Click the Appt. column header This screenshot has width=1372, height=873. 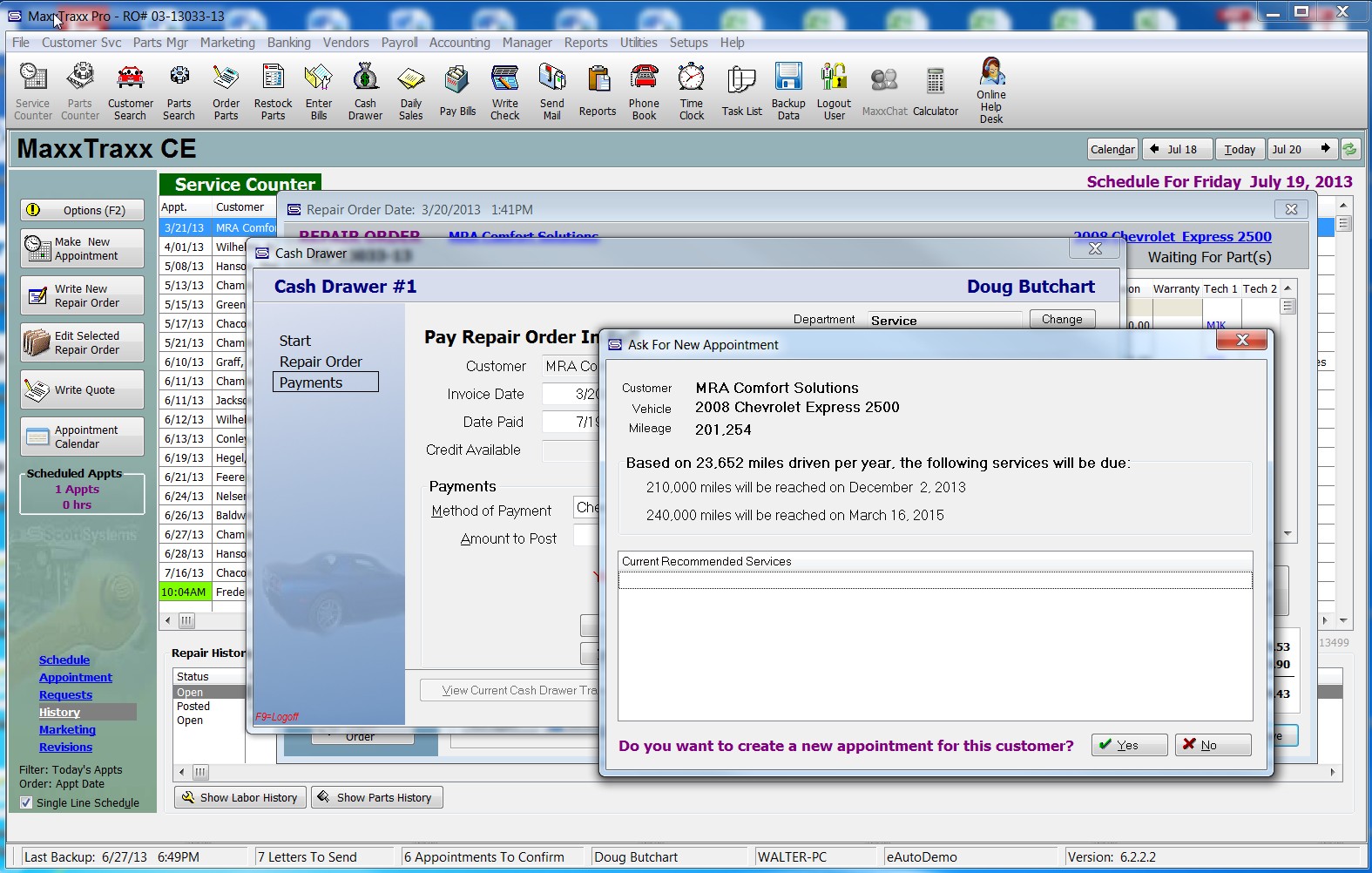coord(186,206)
